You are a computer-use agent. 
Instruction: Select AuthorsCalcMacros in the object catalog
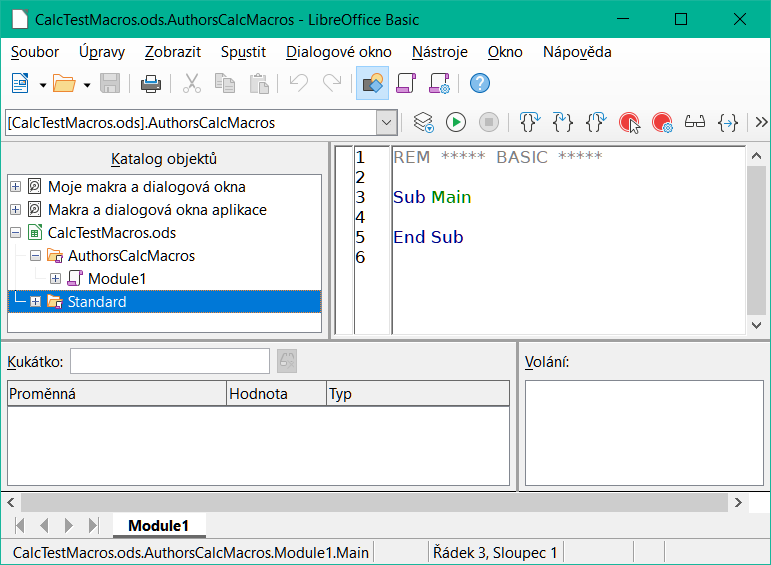[x=131, y=256]
